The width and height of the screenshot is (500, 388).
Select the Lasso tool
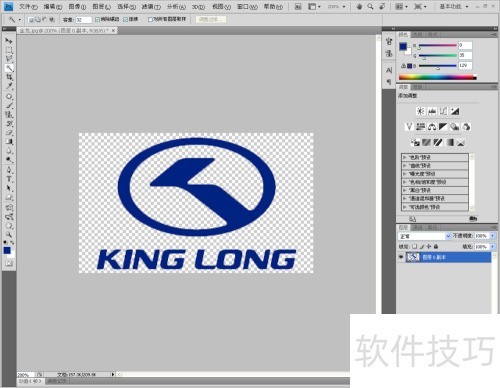[9, 59]
